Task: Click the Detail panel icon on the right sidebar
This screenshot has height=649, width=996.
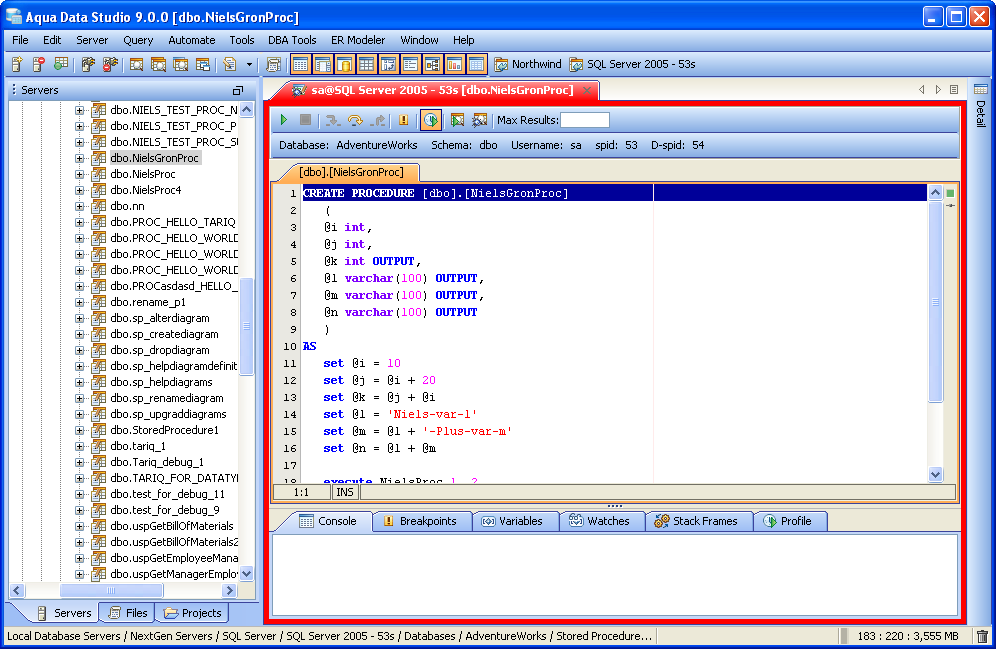Action: tap(980, 90)
